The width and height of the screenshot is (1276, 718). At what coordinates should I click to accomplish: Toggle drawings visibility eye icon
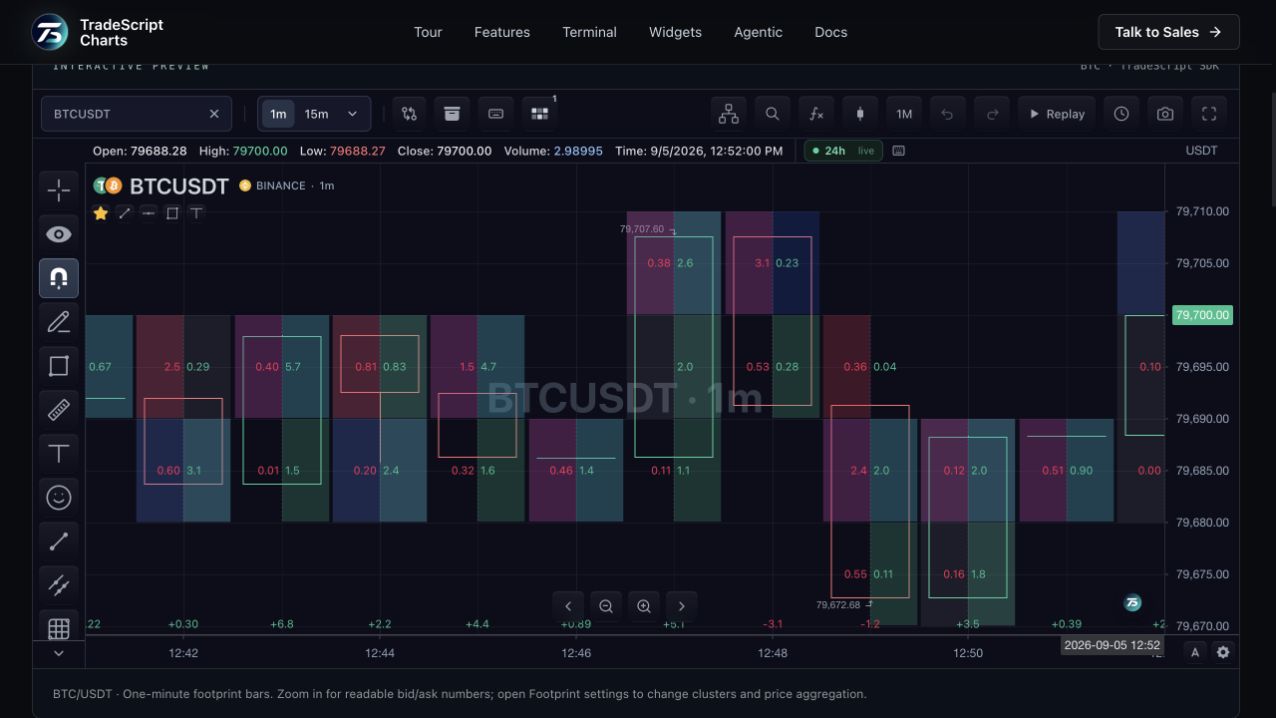(x=59, y=234)
